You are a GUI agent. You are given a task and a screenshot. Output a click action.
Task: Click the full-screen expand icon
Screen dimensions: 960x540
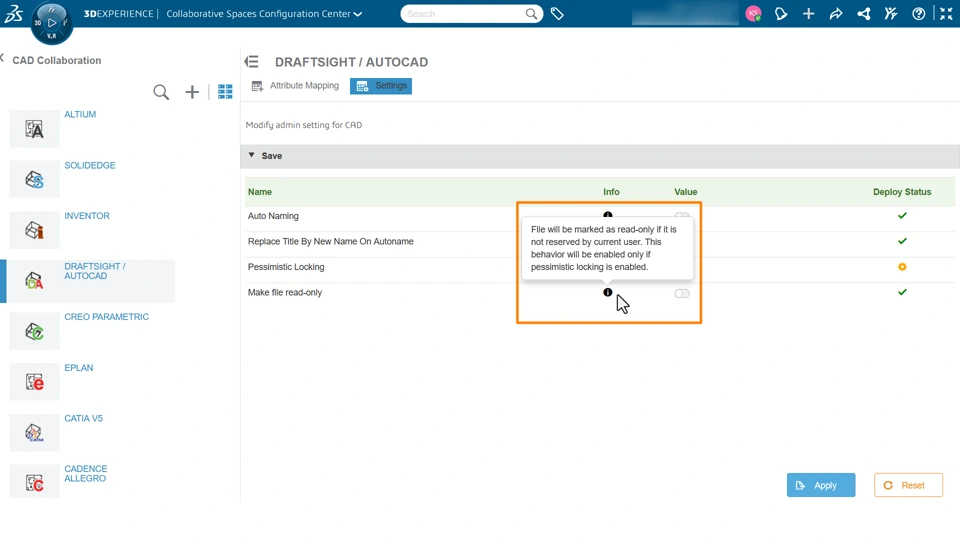coord(946,13)
